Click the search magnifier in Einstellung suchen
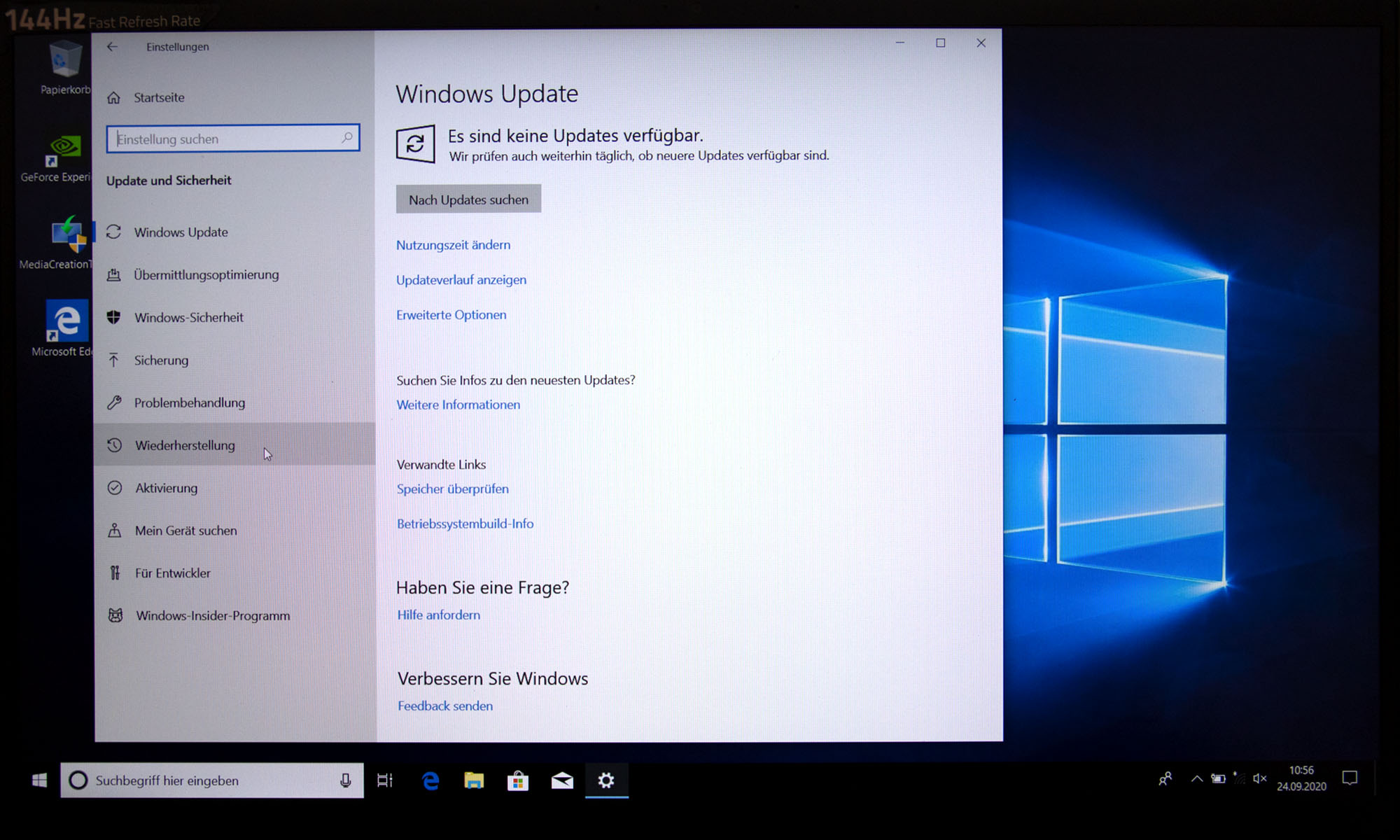The width and height of the screenshot is (1400, 840). (x=347, y=138)
